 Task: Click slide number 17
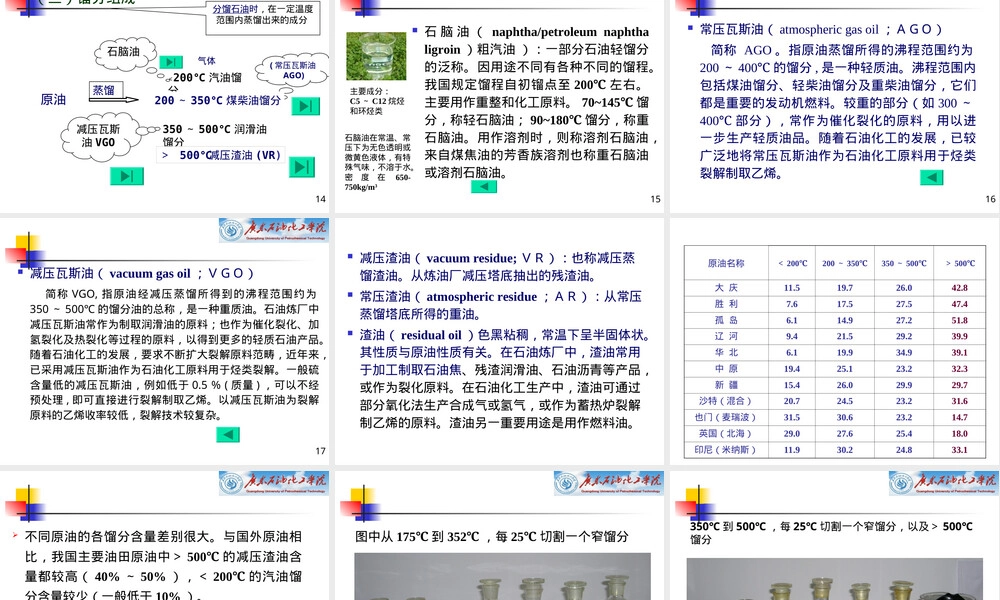pos(321,451)
